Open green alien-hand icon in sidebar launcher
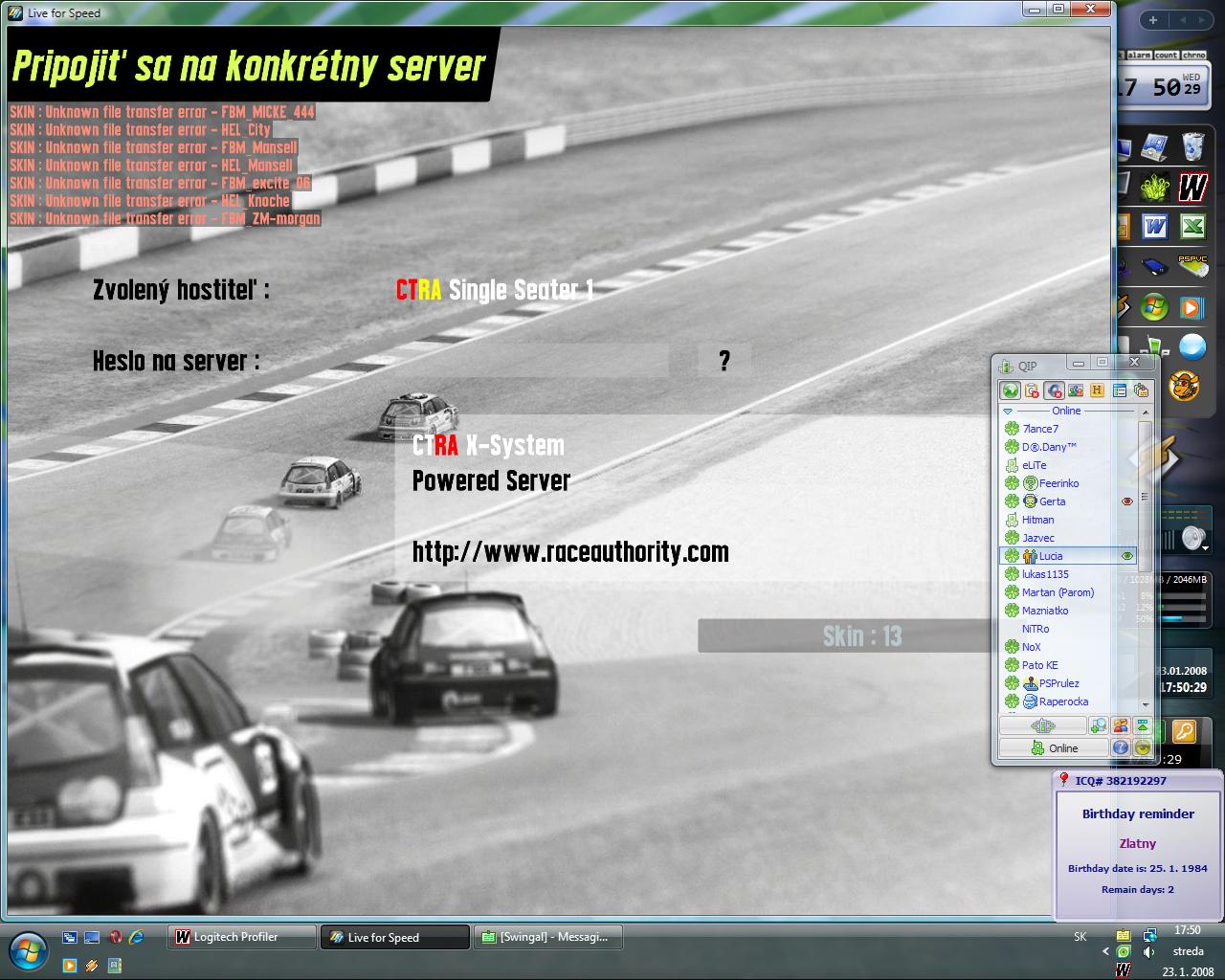Viewport: 1225px width, 980px height. tap(1155, 187)
